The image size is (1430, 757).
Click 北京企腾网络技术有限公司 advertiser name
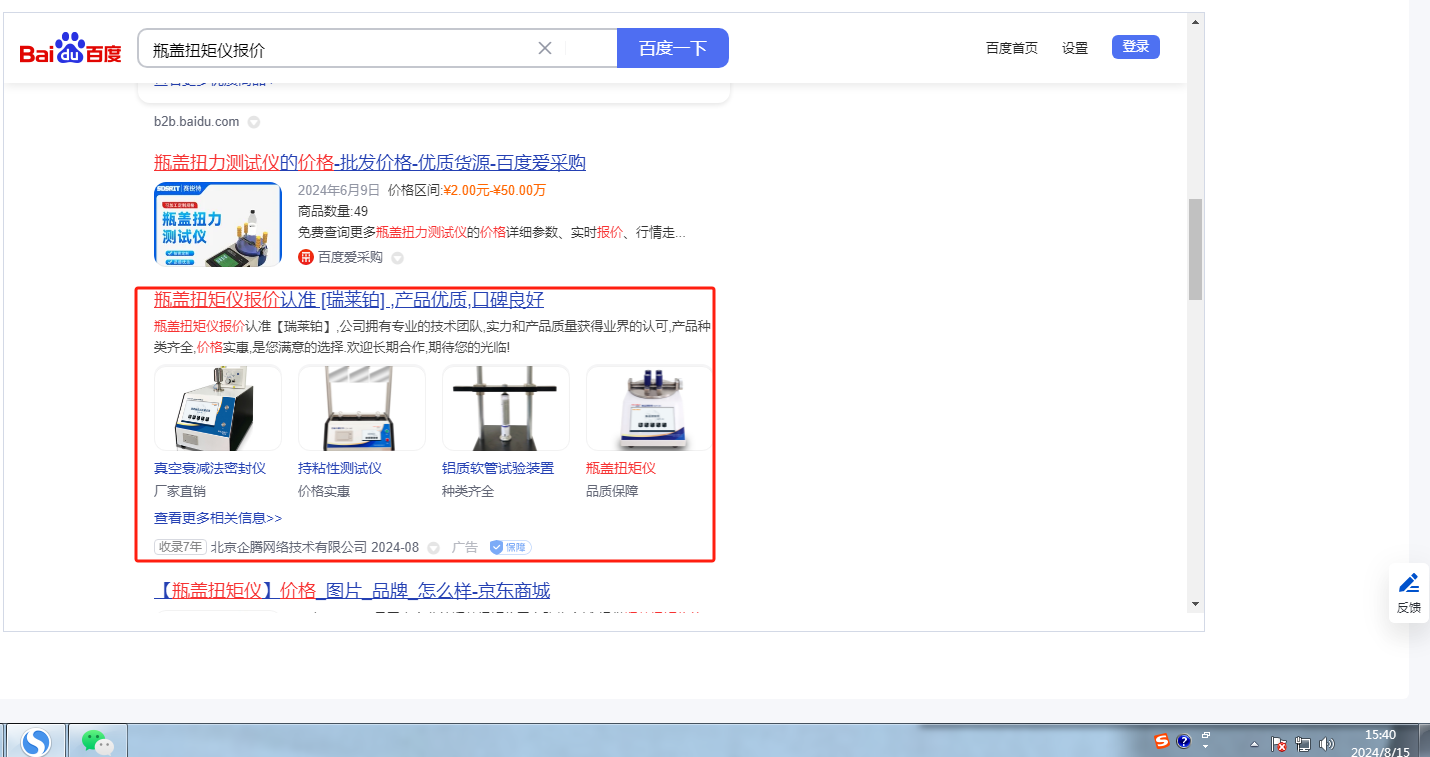tap(289, 547)
